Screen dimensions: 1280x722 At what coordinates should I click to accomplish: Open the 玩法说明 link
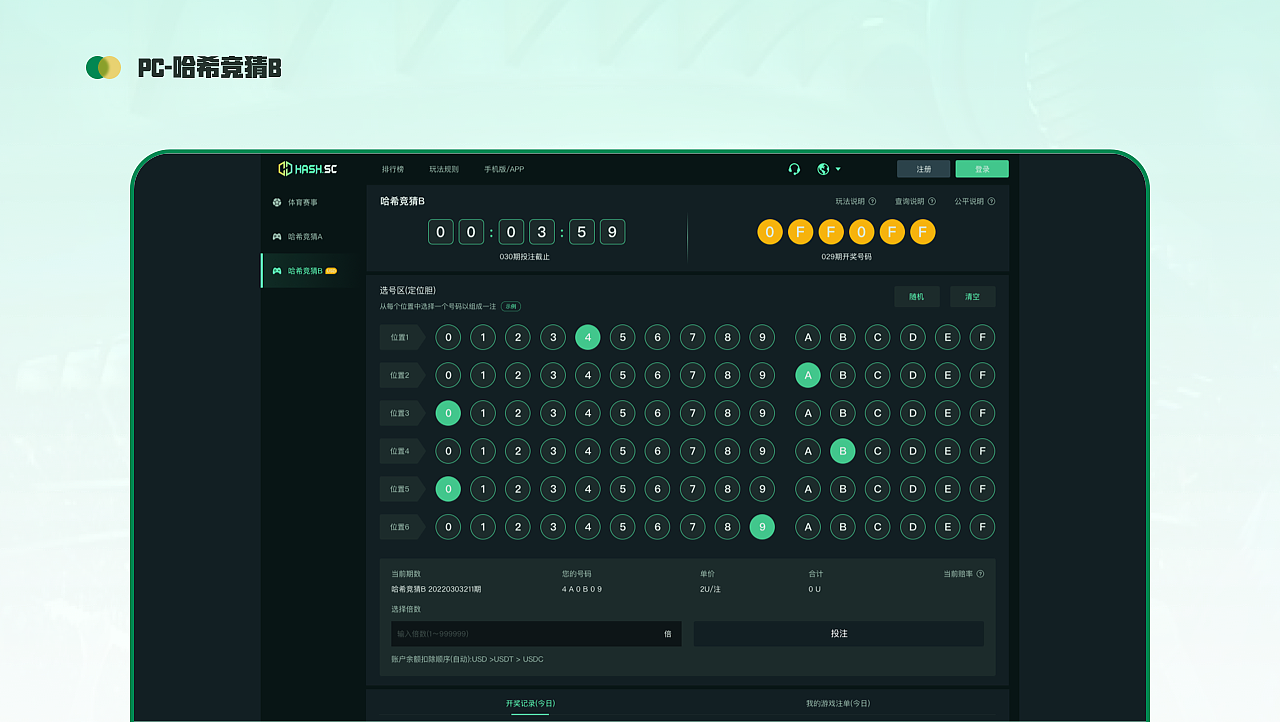pos(850,201)
